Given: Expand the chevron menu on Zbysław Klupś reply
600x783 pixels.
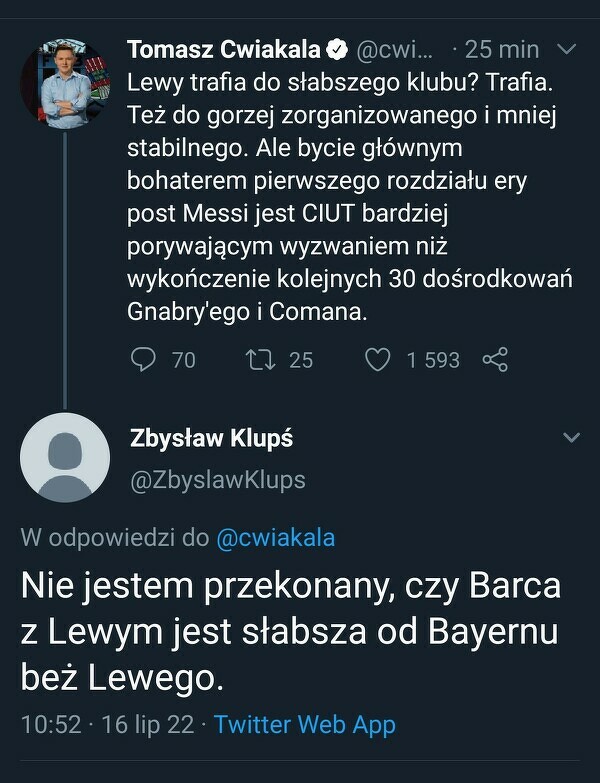Looking at the screenshot, I should pyautogui.click(x=571, y=438).
